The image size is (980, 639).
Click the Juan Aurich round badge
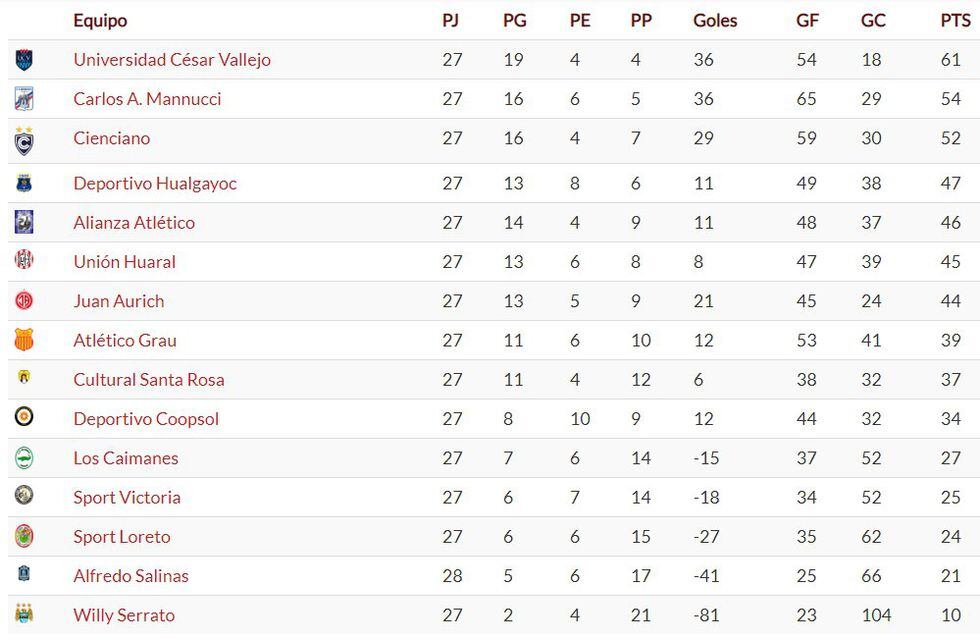click(24, 301)
